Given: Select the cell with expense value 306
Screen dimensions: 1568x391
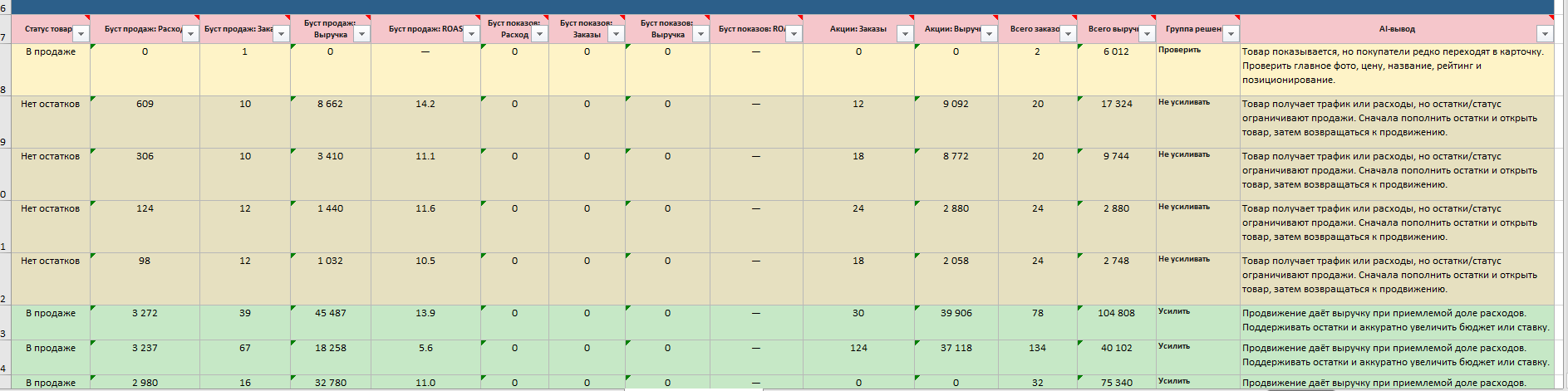Looking at the screenshot, I should (x=145, y=174).
